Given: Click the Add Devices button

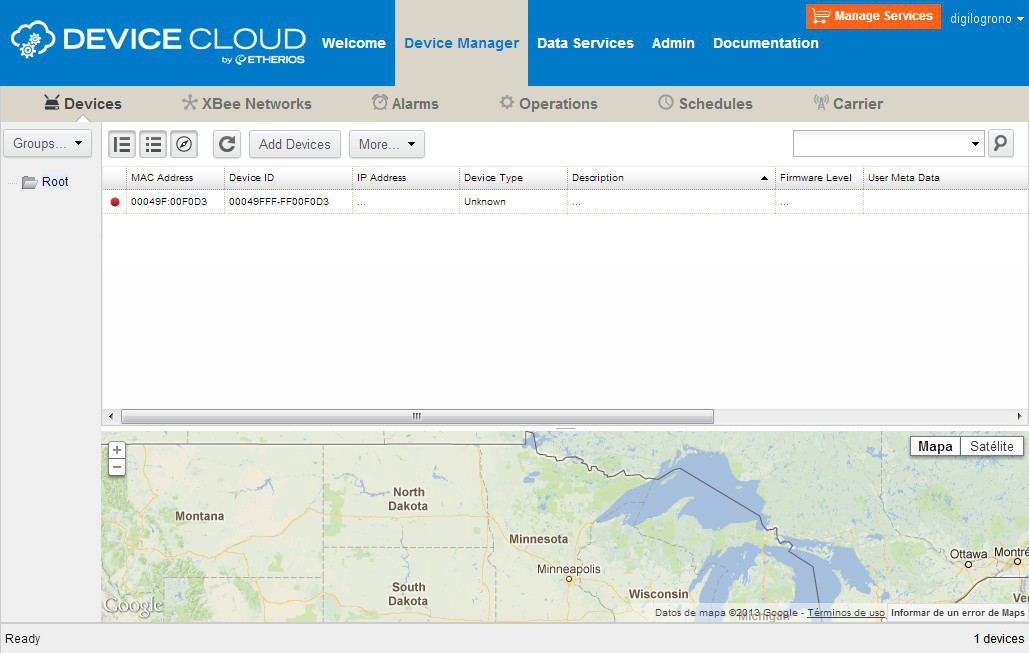Looking at the screenshot, I should [294, 144].
